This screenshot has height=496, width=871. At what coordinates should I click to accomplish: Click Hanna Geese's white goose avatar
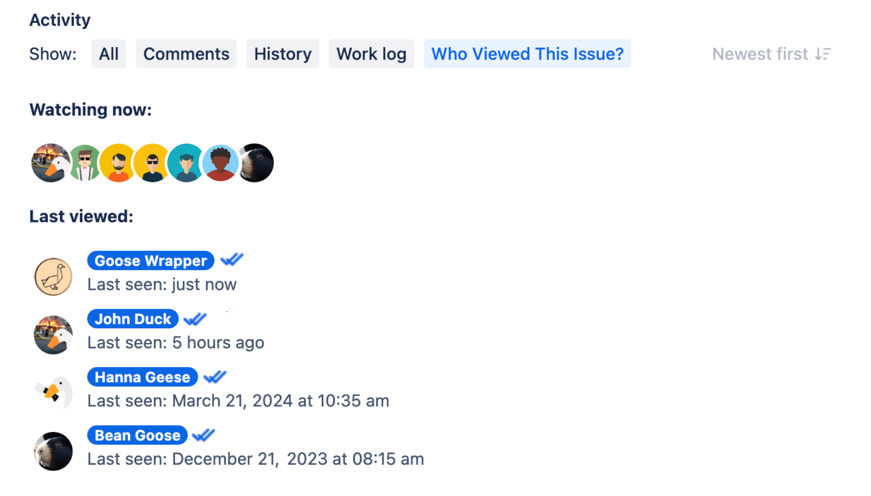pyautogui.click(x=53, y=392)
